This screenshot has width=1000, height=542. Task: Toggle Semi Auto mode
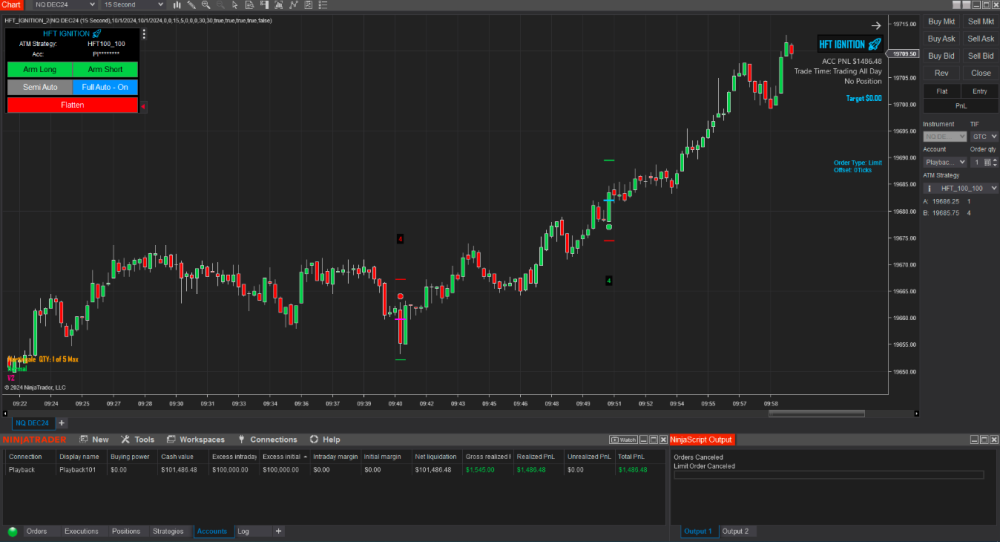click(x=40, y=87)
